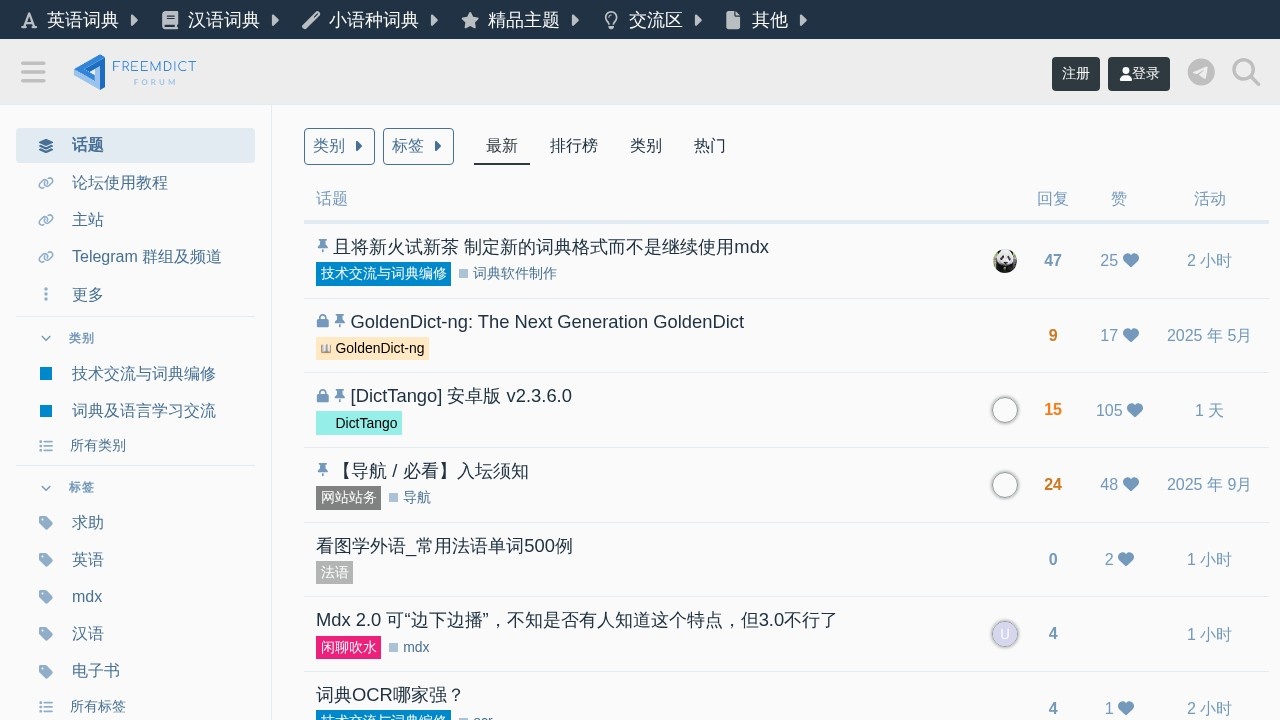Viewport: 1280px width, 720px height.
Task: Click the 登录 button
Action: [x=1138, y=74]
